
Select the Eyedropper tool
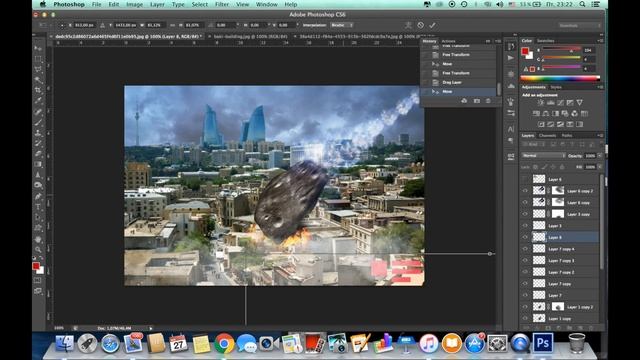38,101
